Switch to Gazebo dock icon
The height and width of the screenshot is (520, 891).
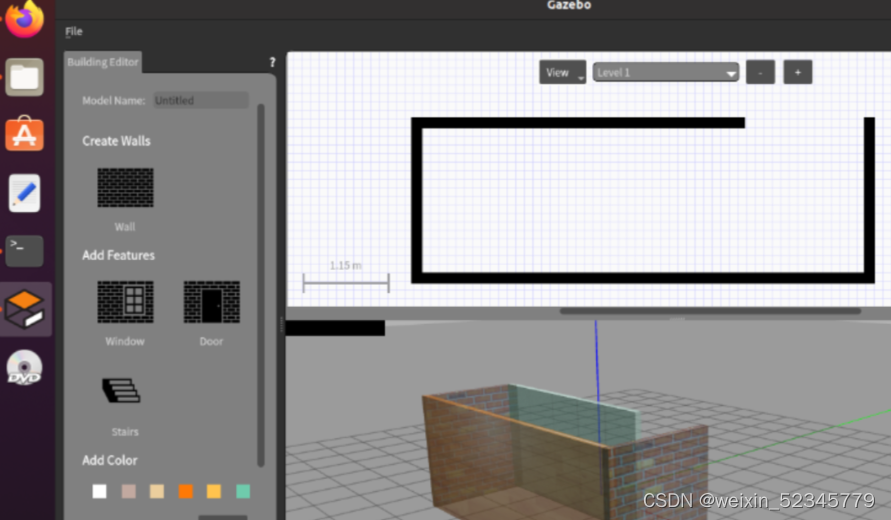coord(24,309)
